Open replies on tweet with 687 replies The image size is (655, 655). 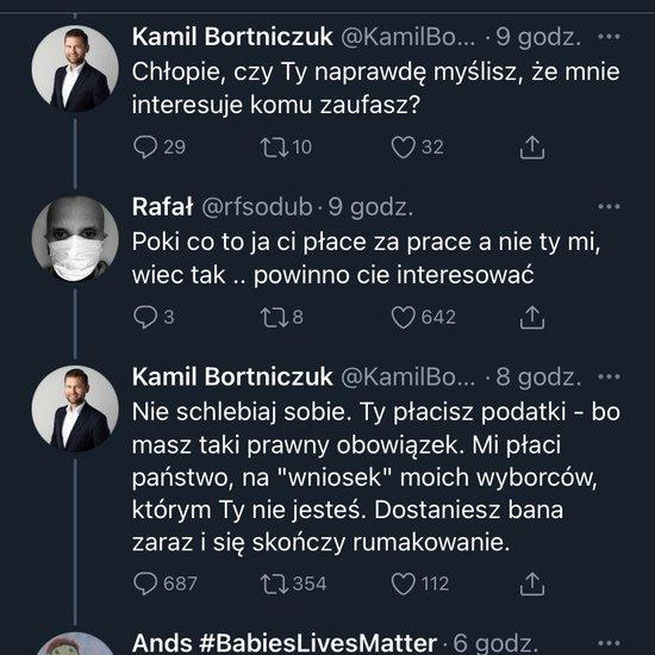(x=145, y=583)
